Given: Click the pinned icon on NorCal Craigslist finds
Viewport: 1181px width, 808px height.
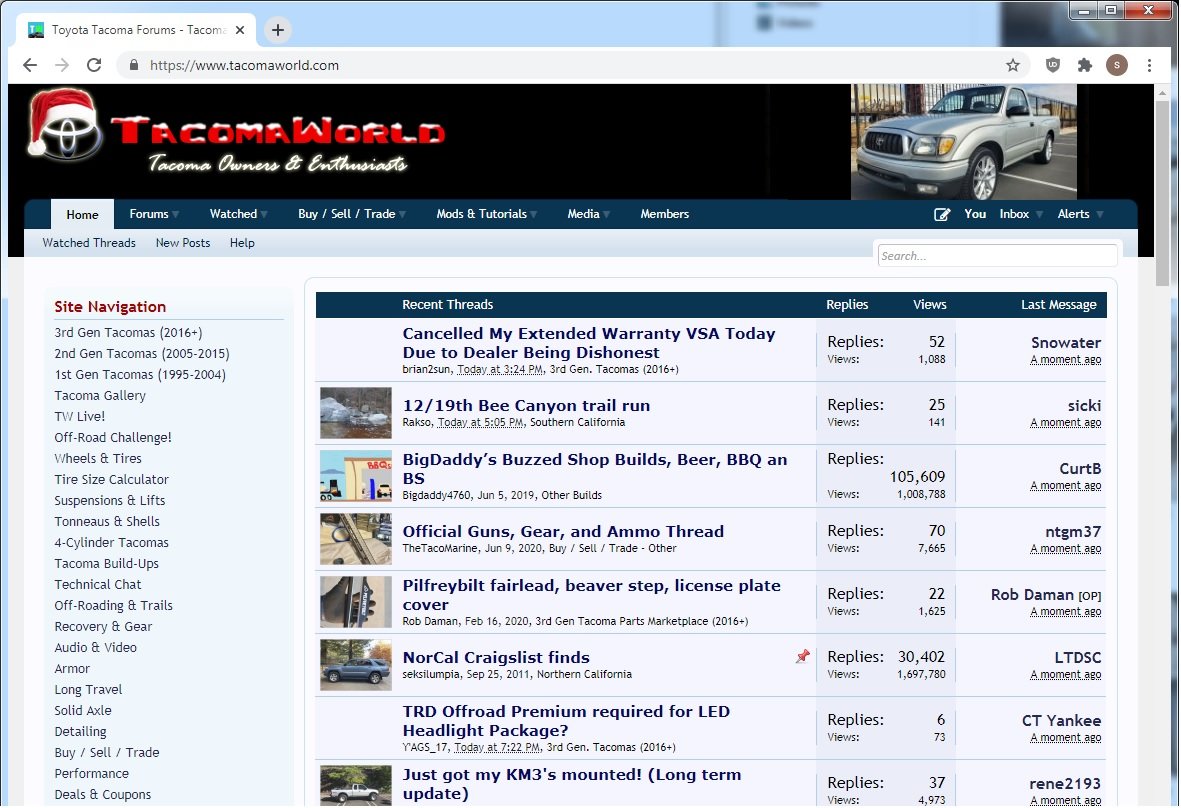Looking at the screenshot, I should tap(803, 657).
